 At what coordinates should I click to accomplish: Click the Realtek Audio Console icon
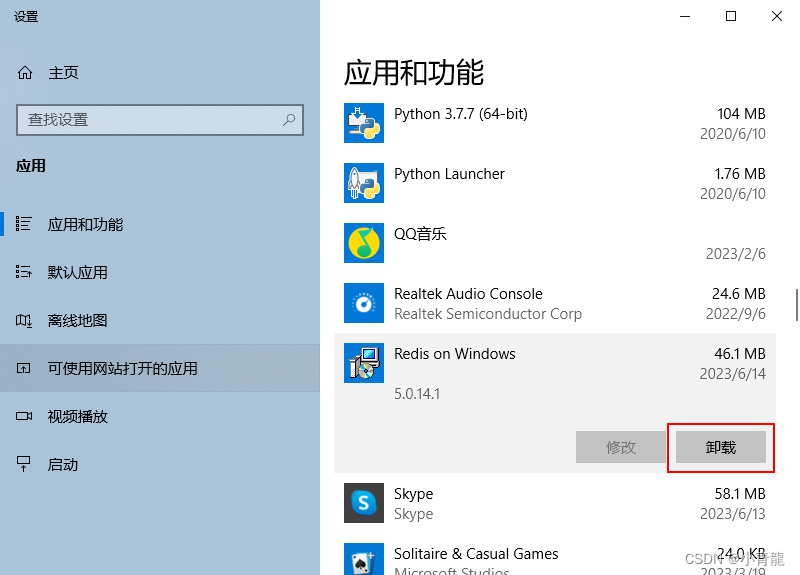click(x=364, y=303)
